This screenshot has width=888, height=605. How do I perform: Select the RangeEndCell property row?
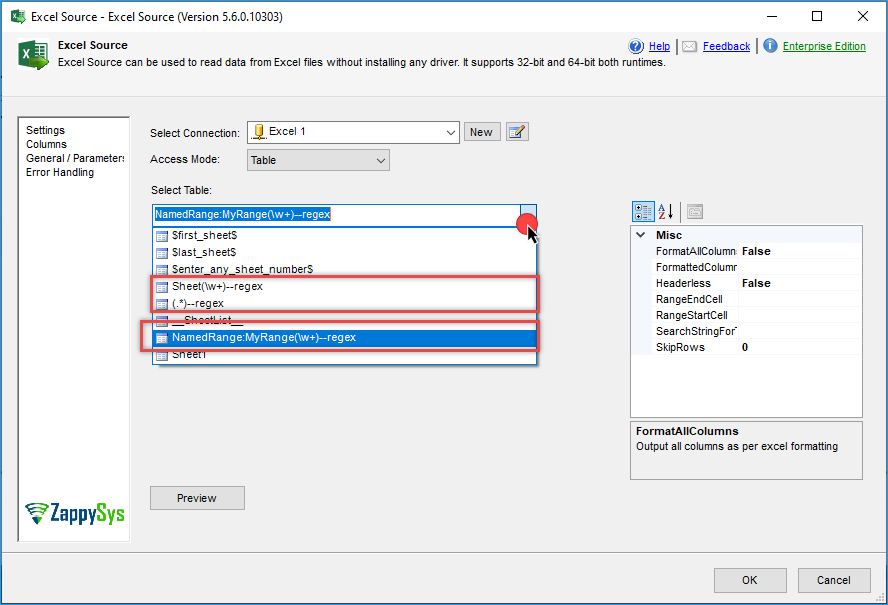point(746,299)
